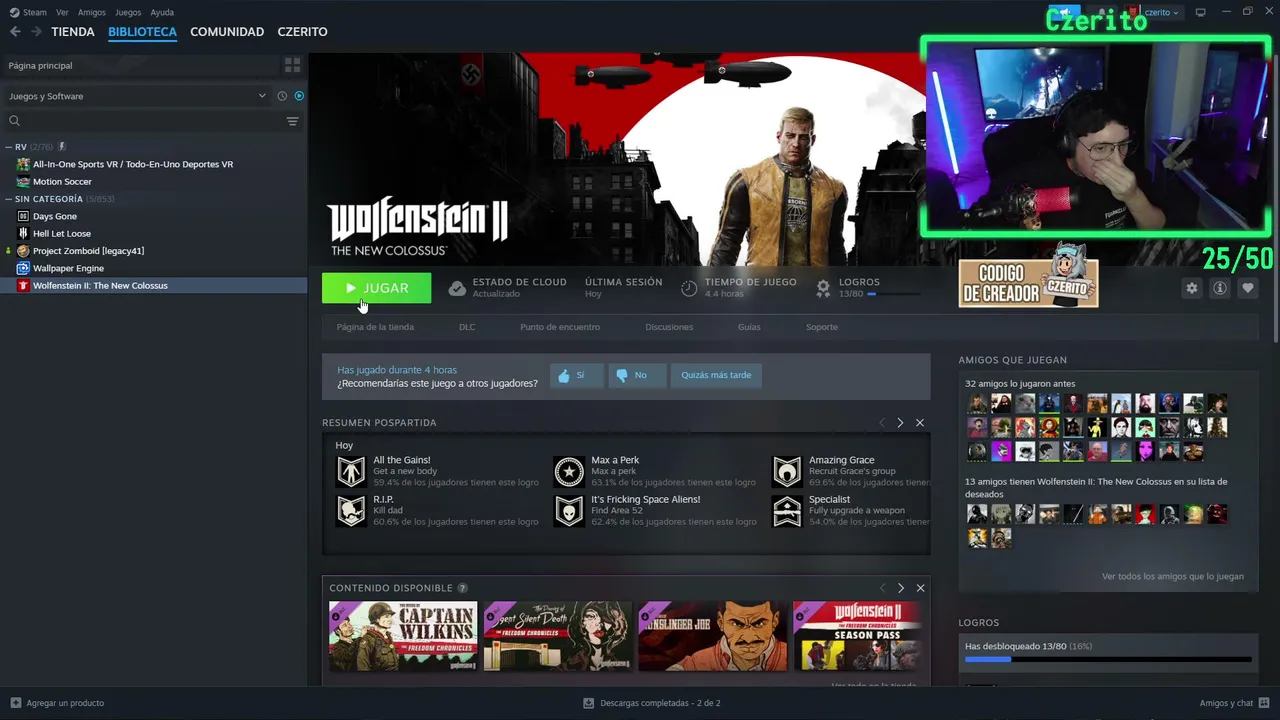Open game settings gear button
This screenshot has height=720, width=1280.
point(1191,288)
